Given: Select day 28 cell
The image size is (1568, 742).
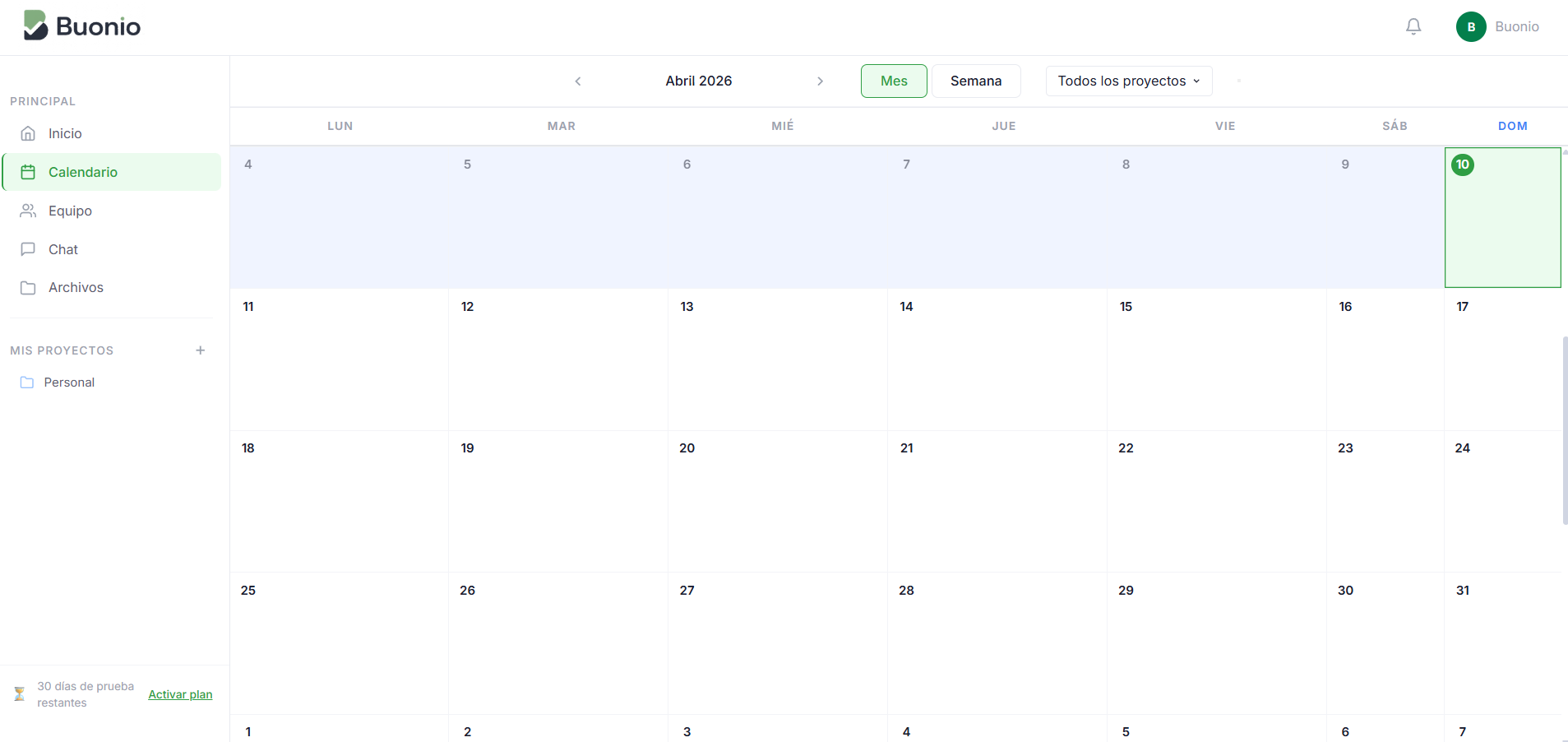Looking at the screenshot, I should 997,643.
